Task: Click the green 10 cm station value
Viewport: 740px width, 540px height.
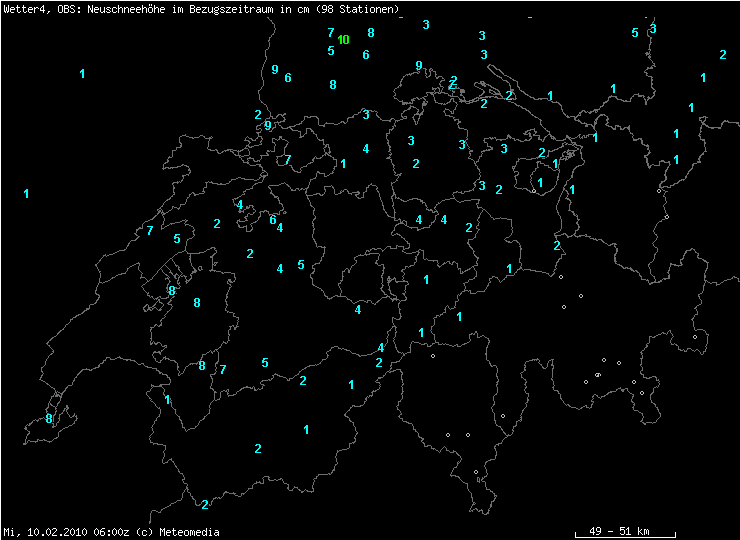Action: [x=343, y=40]
